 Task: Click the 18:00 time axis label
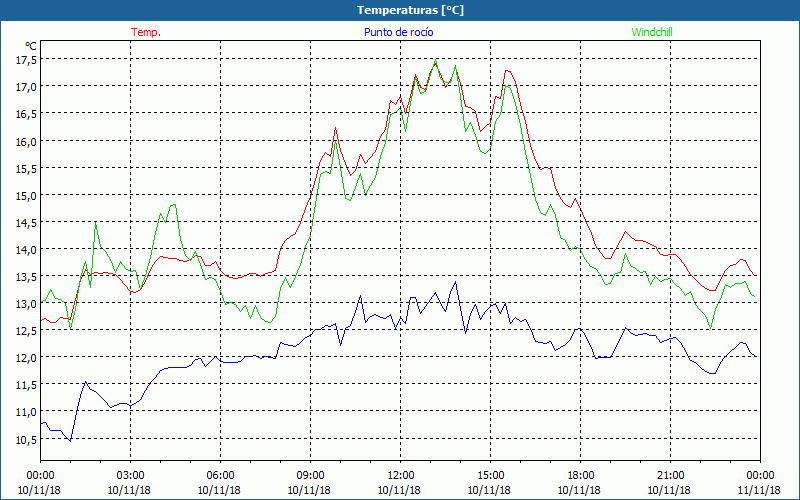click(580, 476)
